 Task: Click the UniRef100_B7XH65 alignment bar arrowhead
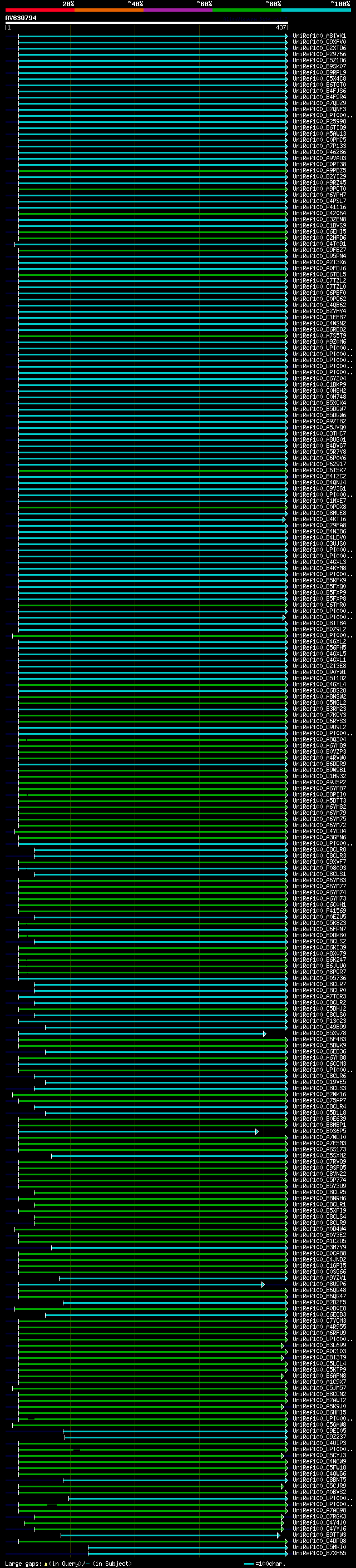tap(286, 1554)
